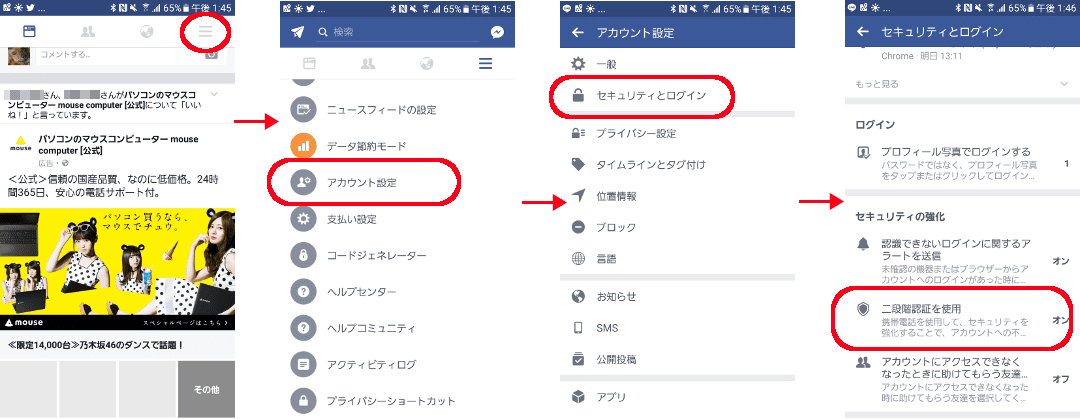Tap the back arrow beside セキュリティとログイン

click(862, 32)
